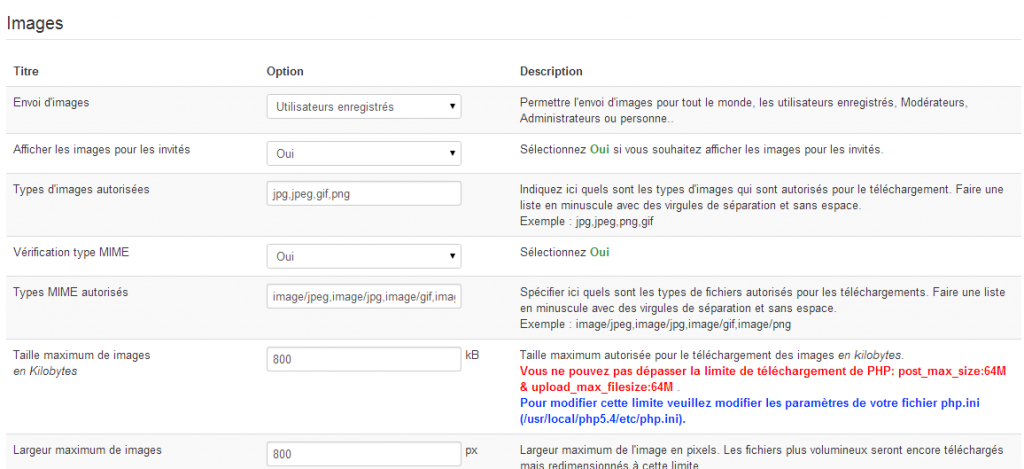The image size is (1024, 469).
Task: Select the "Afficher les images pour les invités" label
Action: click(x=101, y=149)
